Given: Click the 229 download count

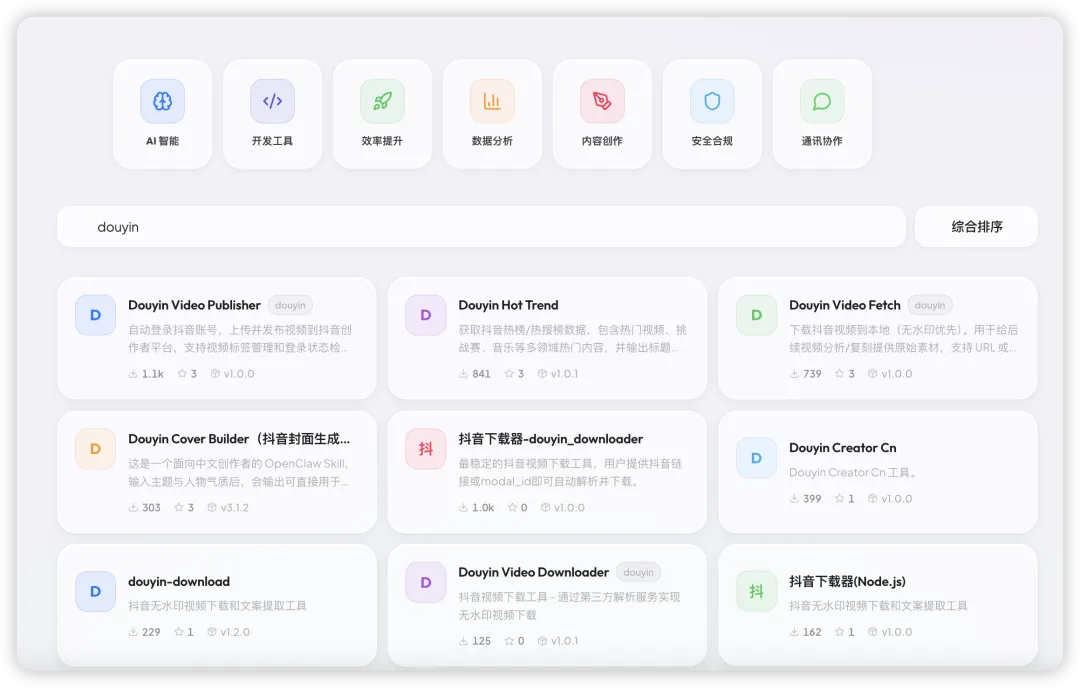Looking at the screenshot, I should pos(152,632).
